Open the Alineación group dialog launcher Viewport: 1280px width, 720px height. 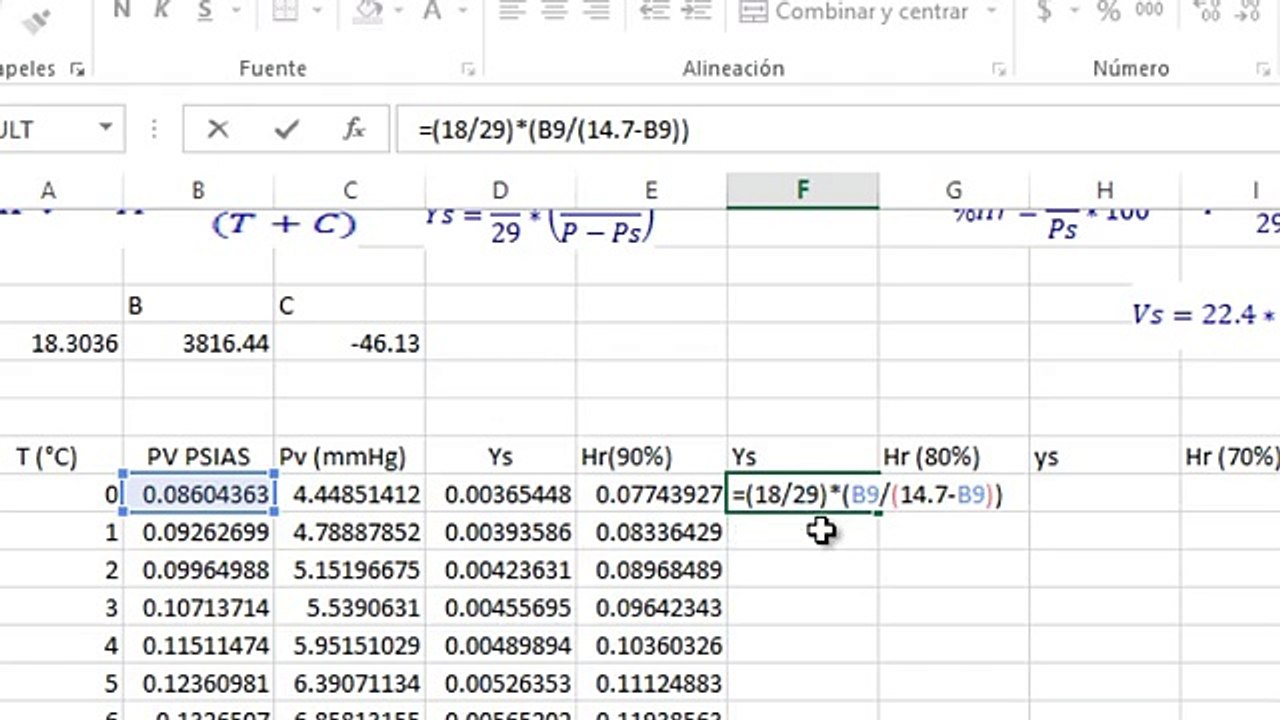(x=998, y=69)
